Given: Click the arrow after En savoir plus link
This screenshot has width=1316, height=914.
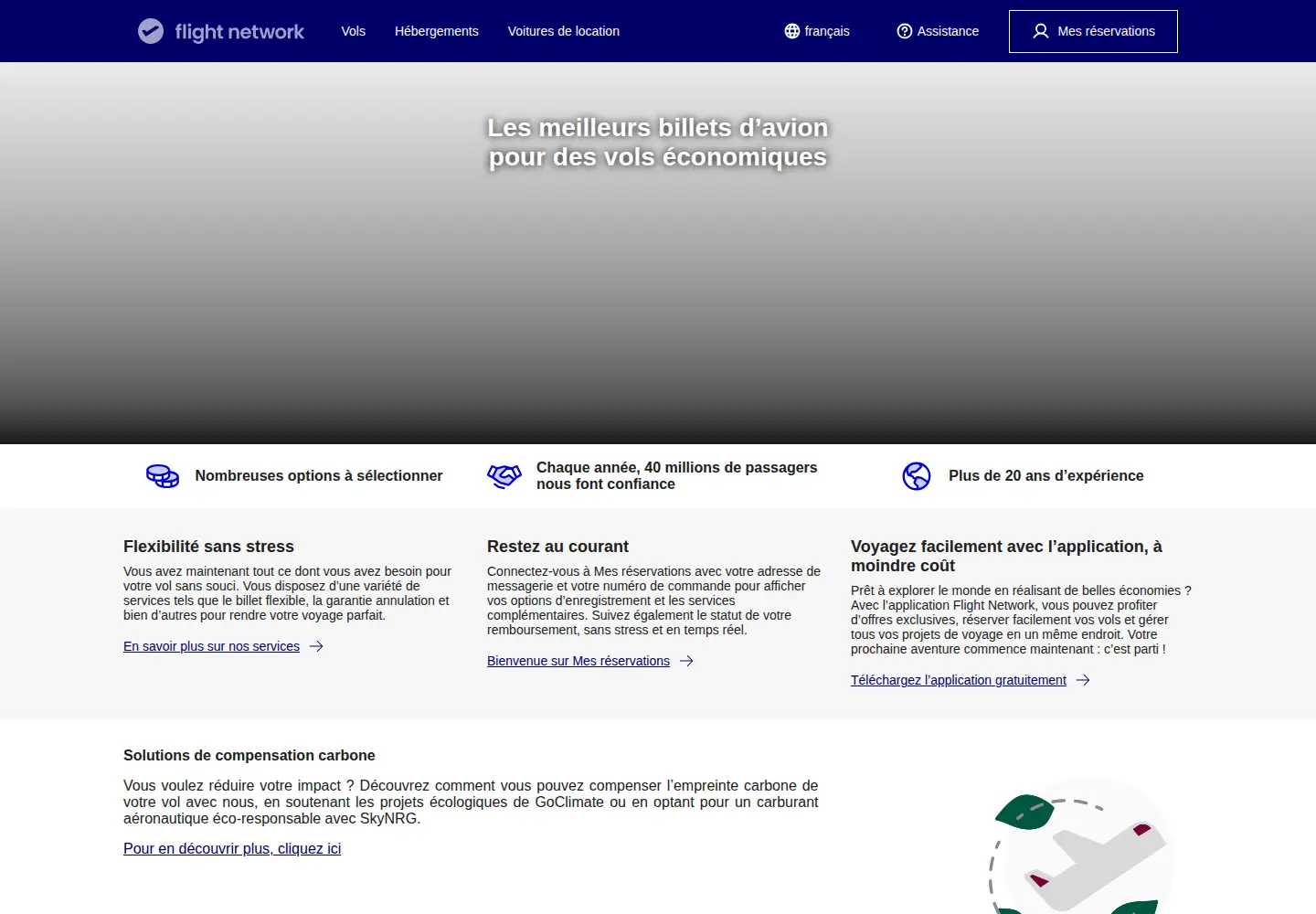Looking at the screenshot, I should 316,646.
